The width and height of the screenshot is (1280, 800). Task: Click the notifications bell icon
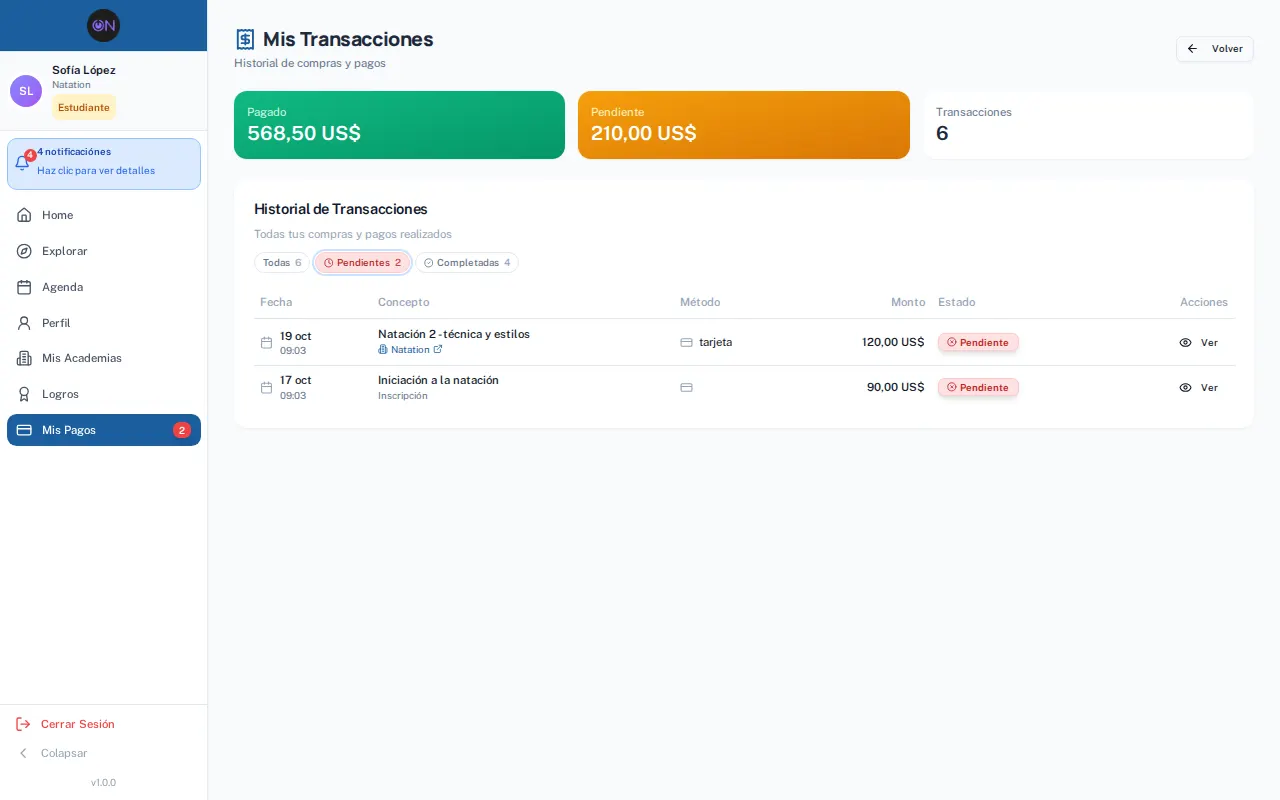tap(23, 163)
